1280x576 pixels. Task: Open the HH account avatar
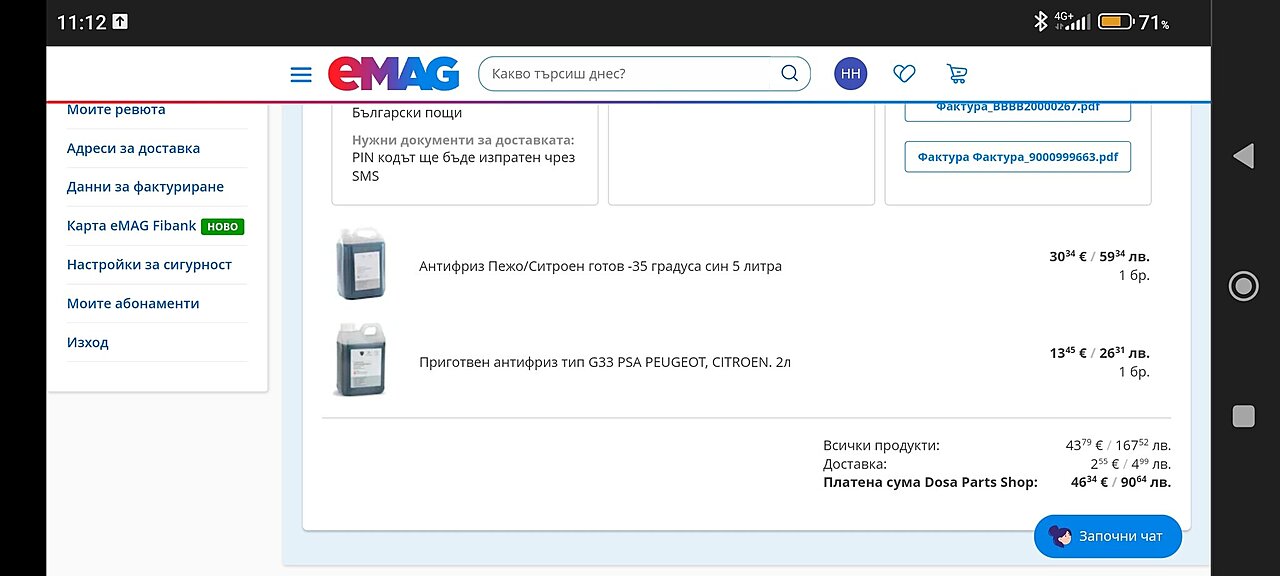point(851,74)
